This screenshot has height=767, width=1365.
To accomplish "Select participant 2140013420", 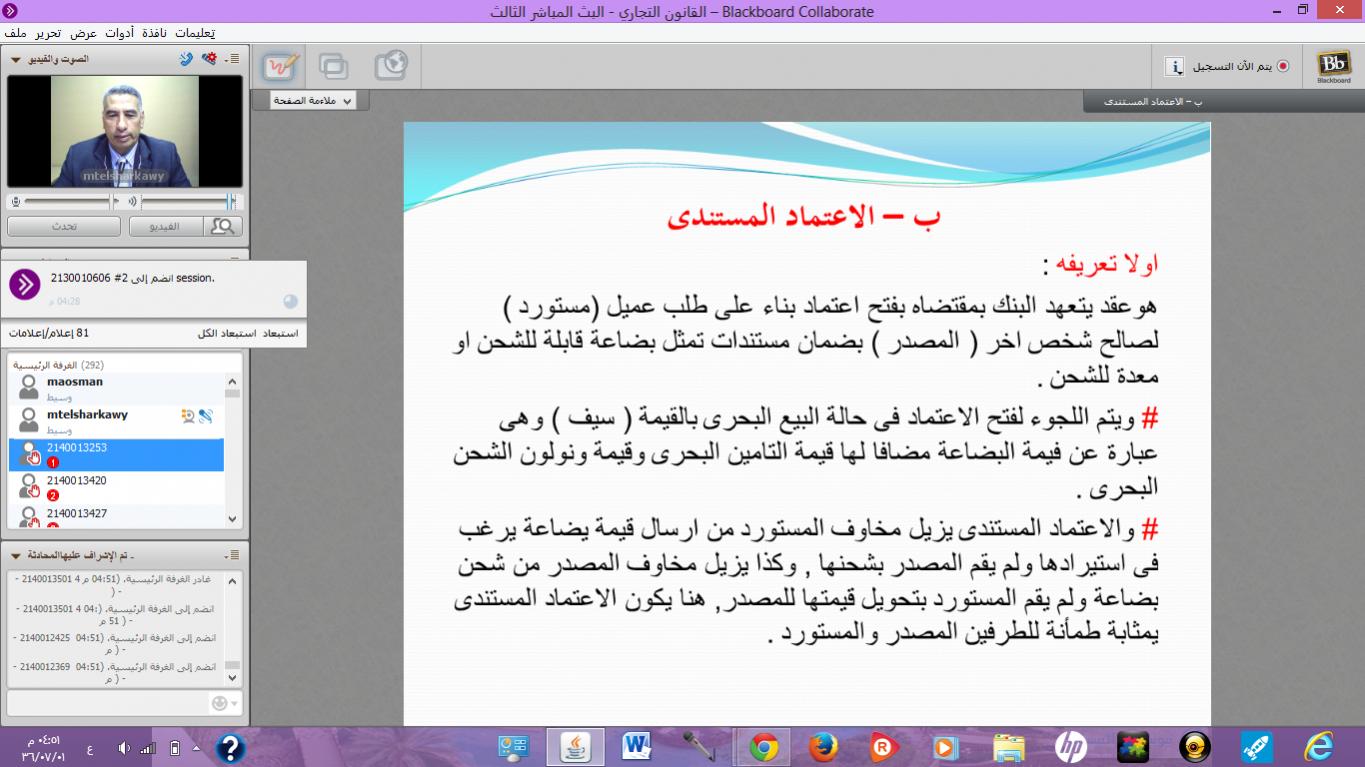I will coord(115,488).
